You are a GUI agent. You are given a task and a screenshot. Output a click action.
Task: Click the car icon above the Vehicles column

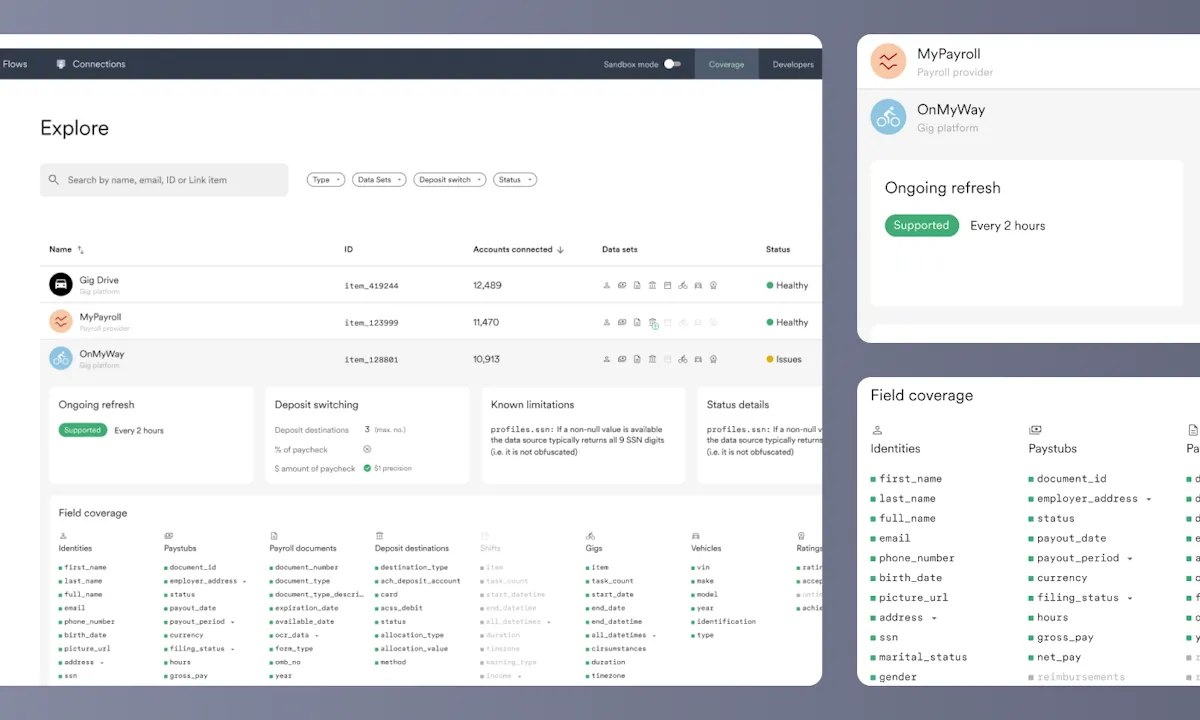[696, 536]
